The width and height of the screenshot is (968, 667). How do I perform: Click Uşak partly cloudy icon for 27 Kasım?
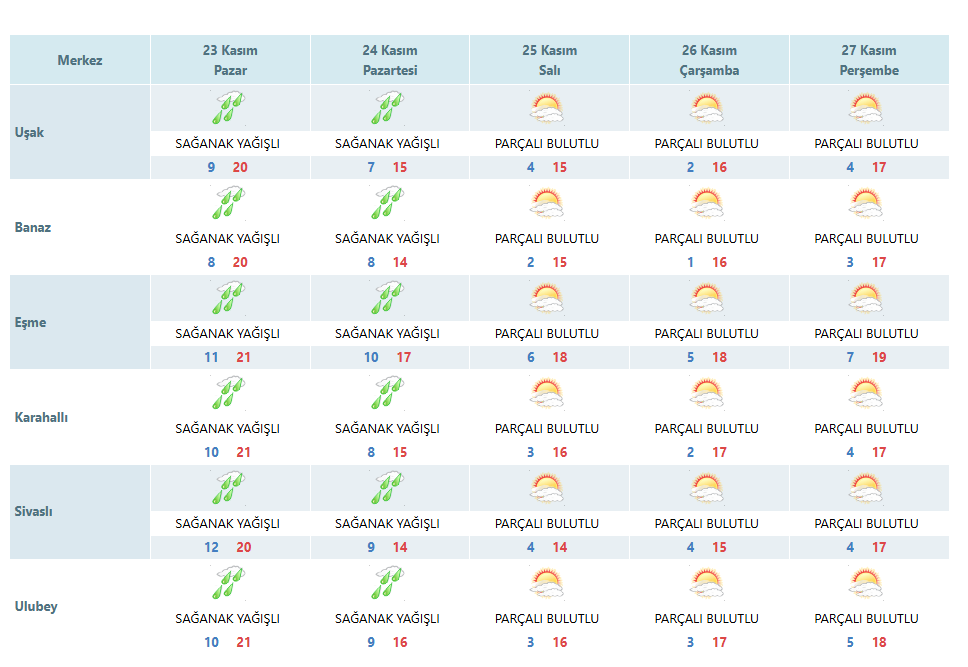point(866,108)
